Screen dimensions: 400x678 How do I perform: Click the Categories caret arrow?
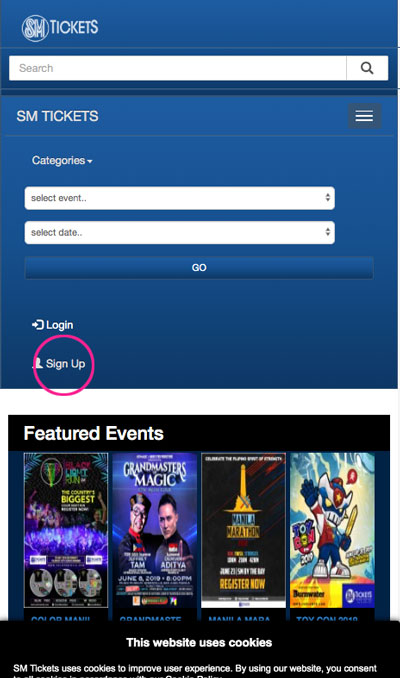point(90,161)
